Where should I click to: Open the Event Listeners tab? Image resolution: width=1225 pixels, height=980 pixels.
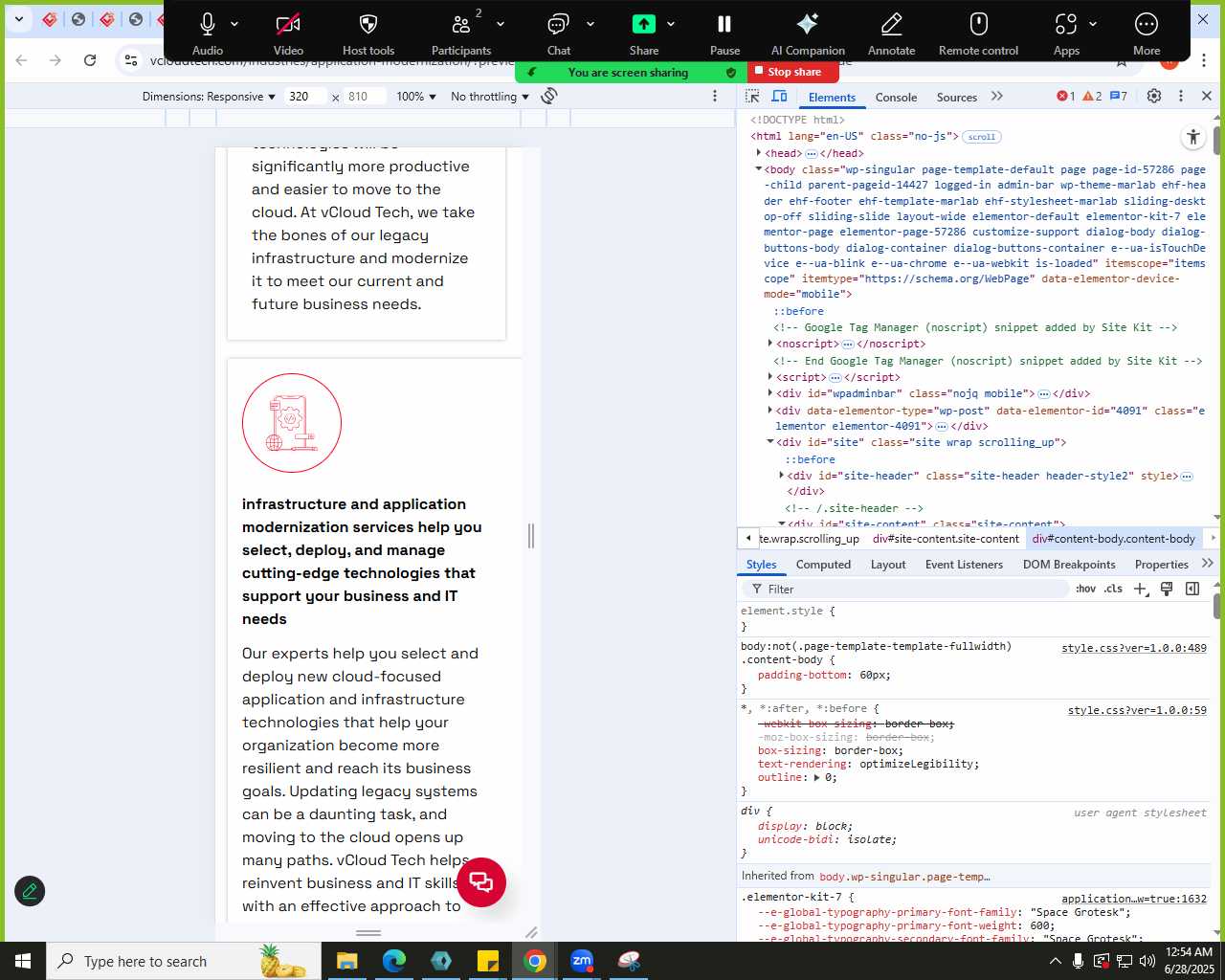point(964,565)
